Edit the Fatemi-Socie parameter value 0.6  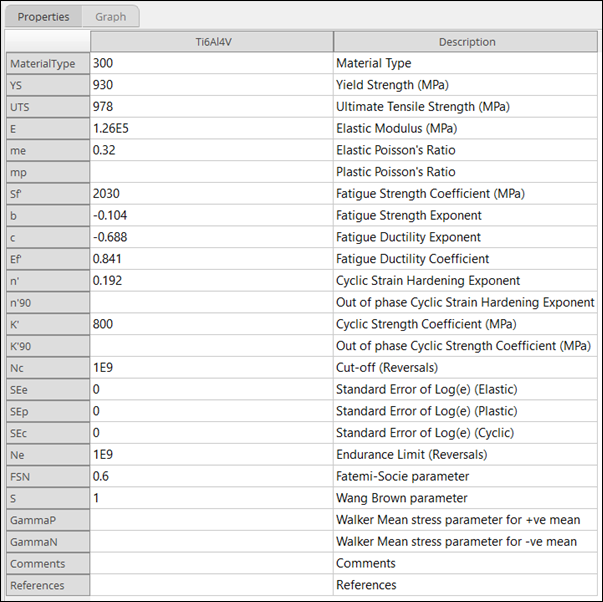[x=211, y=476]
